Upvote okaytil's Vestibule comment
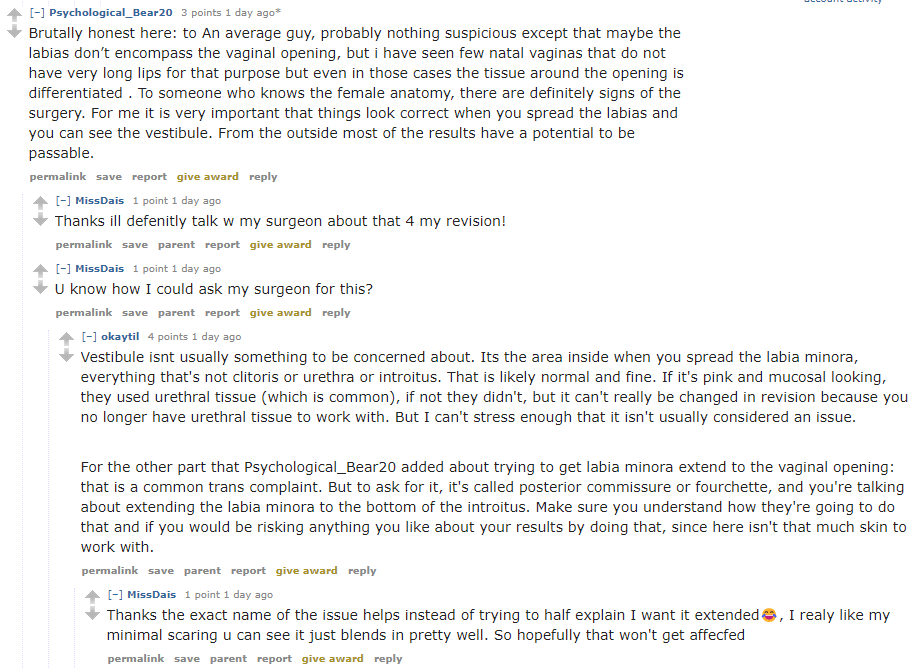 [66, 339]
